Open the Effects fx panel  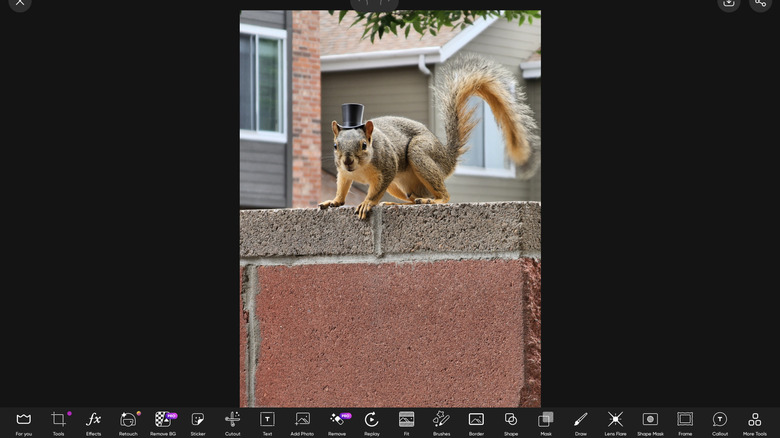[x=93, y=423]
